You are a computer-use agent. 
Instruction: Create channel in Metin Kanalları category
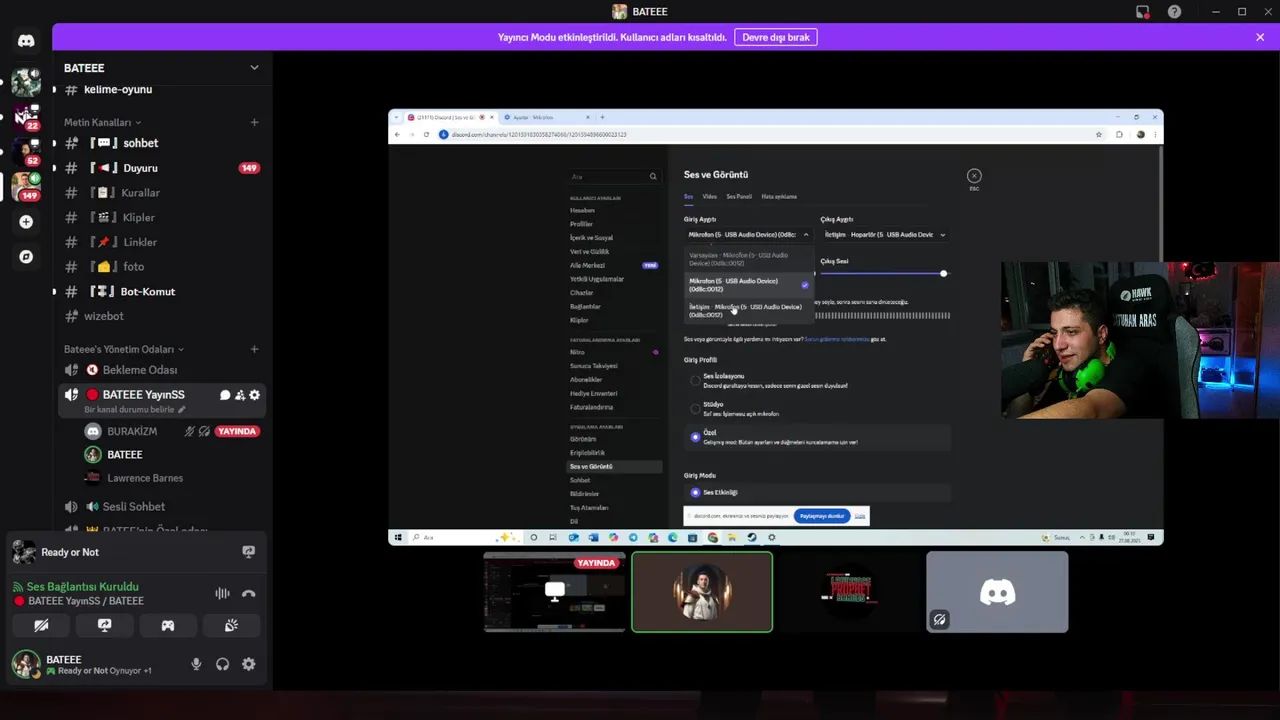(x=254, y=122)
